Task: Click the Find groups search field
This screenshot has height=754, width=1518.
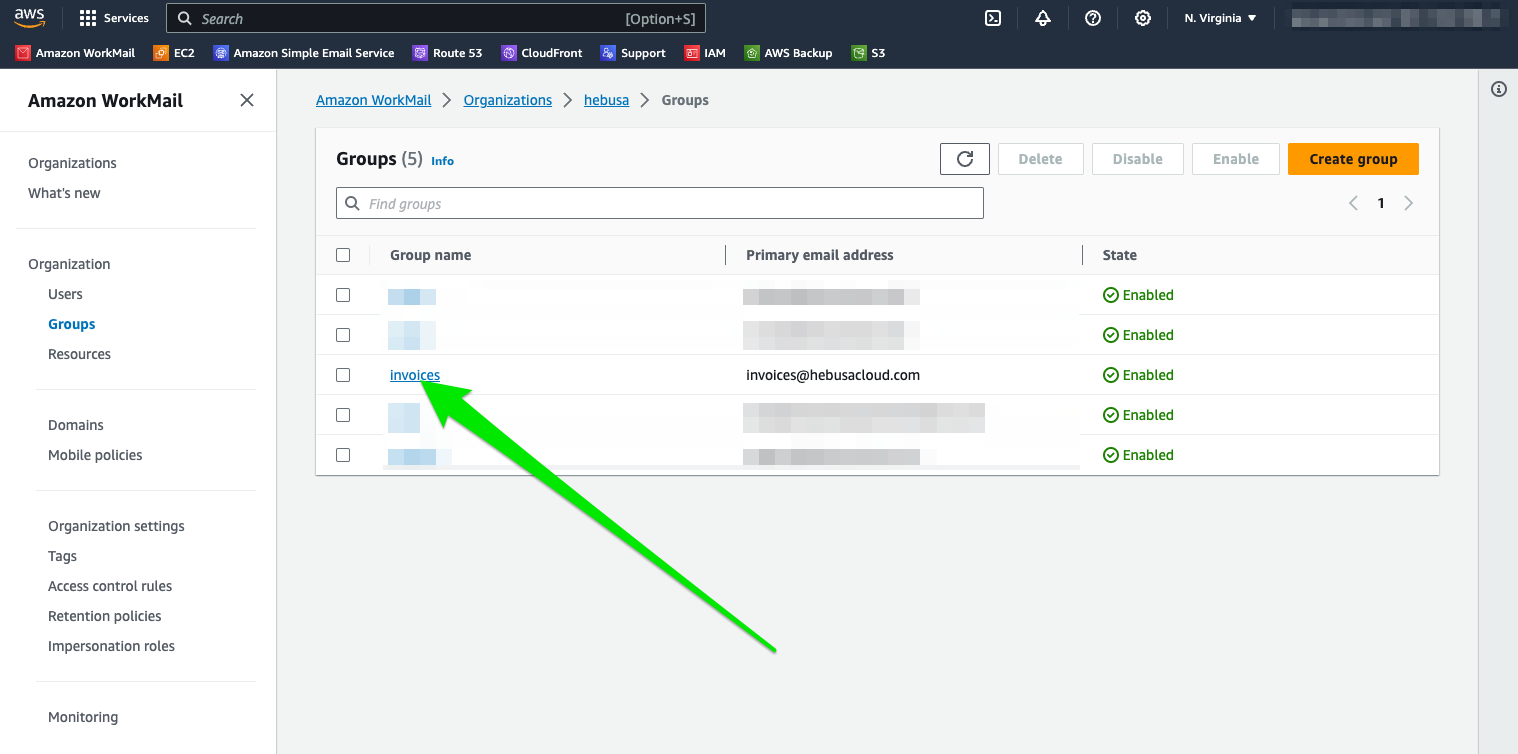Action: click(x=660, y=203)
